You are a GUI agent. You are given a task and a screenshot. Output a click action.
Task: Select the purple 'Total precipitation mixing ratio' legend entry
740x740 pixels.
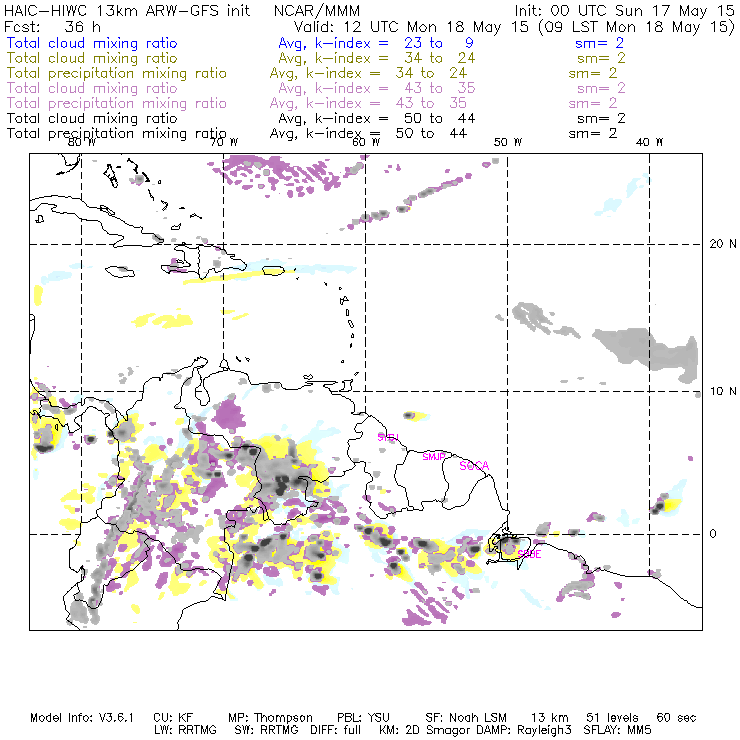(x=117, y=104)
